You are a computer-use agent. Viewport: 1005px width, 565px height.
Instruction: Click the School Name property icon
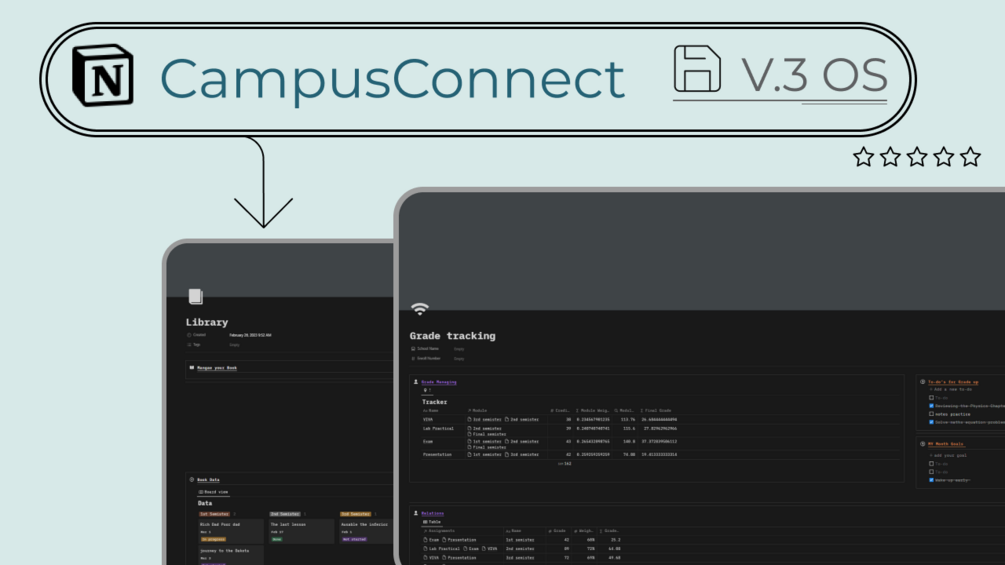coord(413,348)
